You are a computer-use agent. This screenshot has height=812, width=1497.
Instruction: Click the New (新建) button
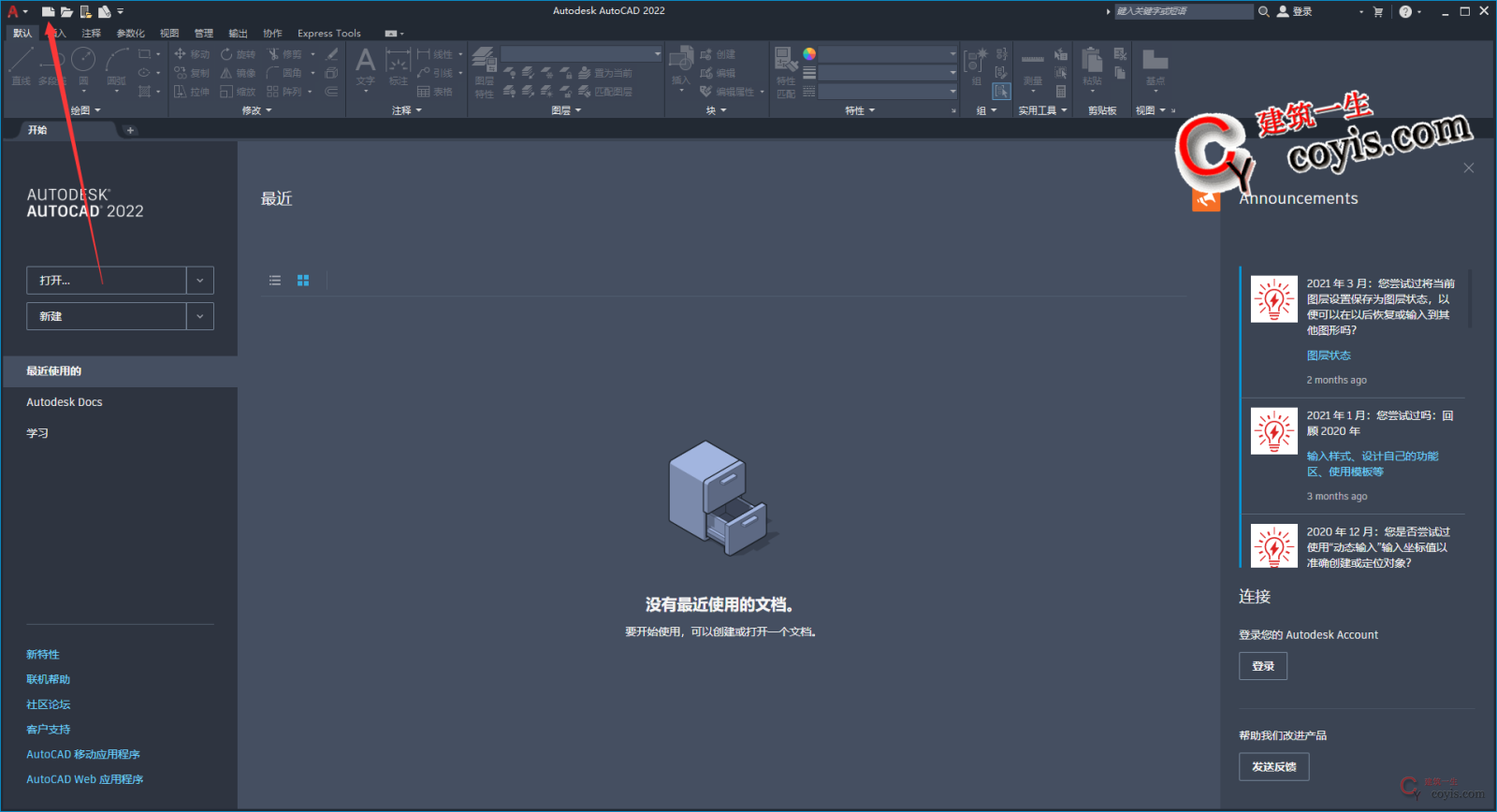[107, 316]
